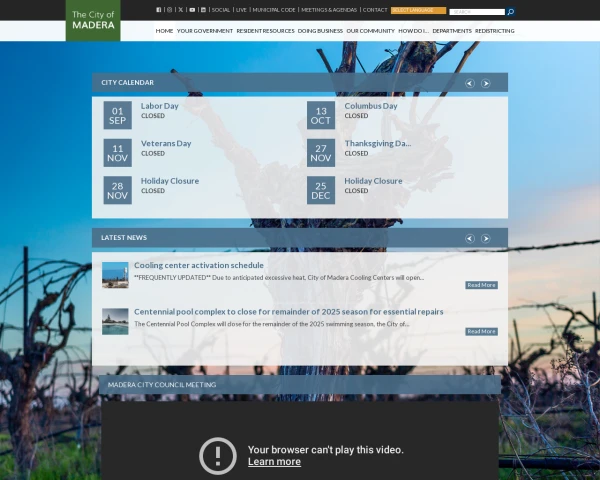Screen dimensions: 600x480
Task: Open the Your Government menu
Action: [x=205, y=31]
